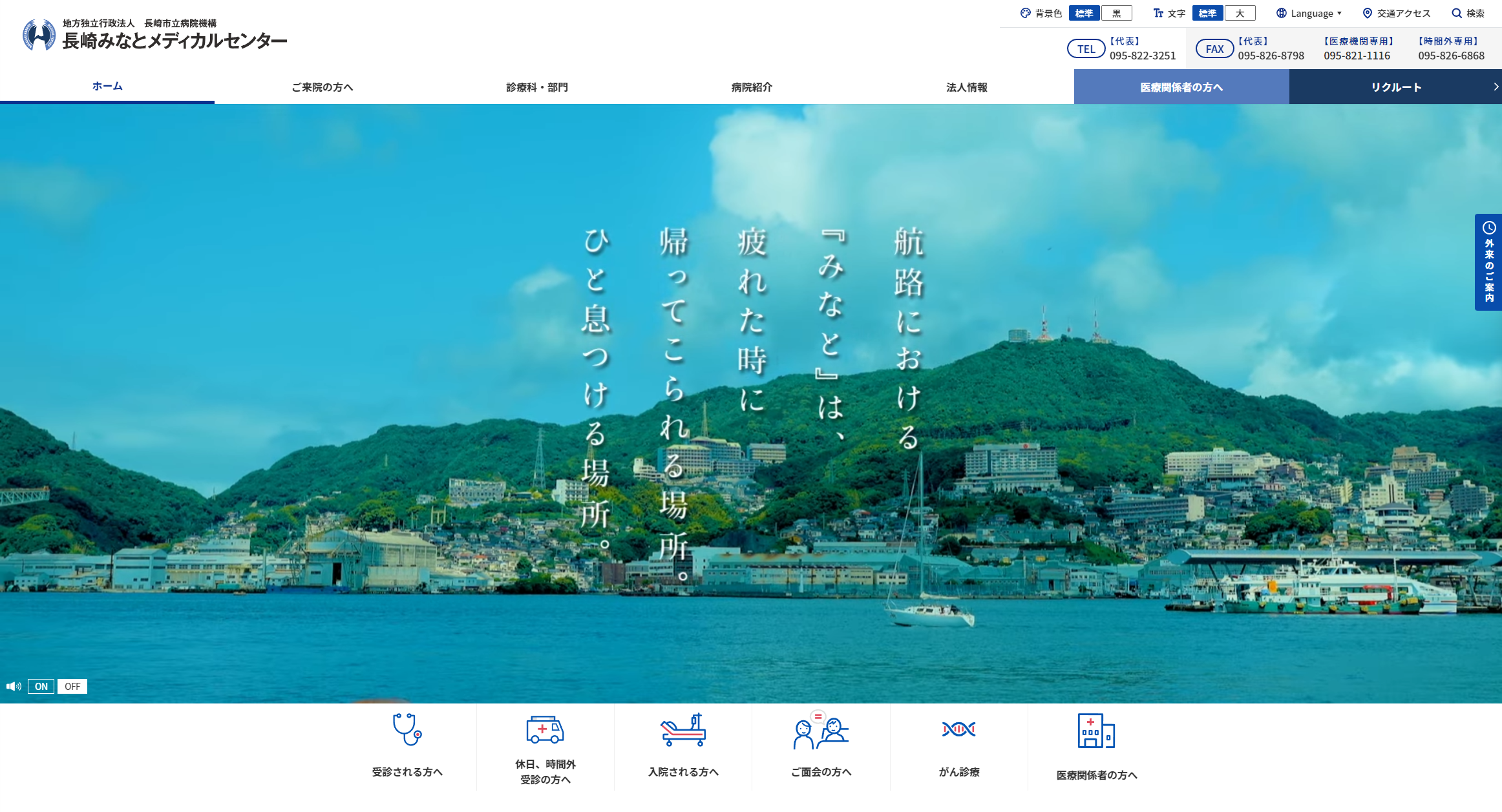The image size is (1502, 812).
Task: Open the 外来のご案内 side tab
Action: click(x=1488, y=262)
